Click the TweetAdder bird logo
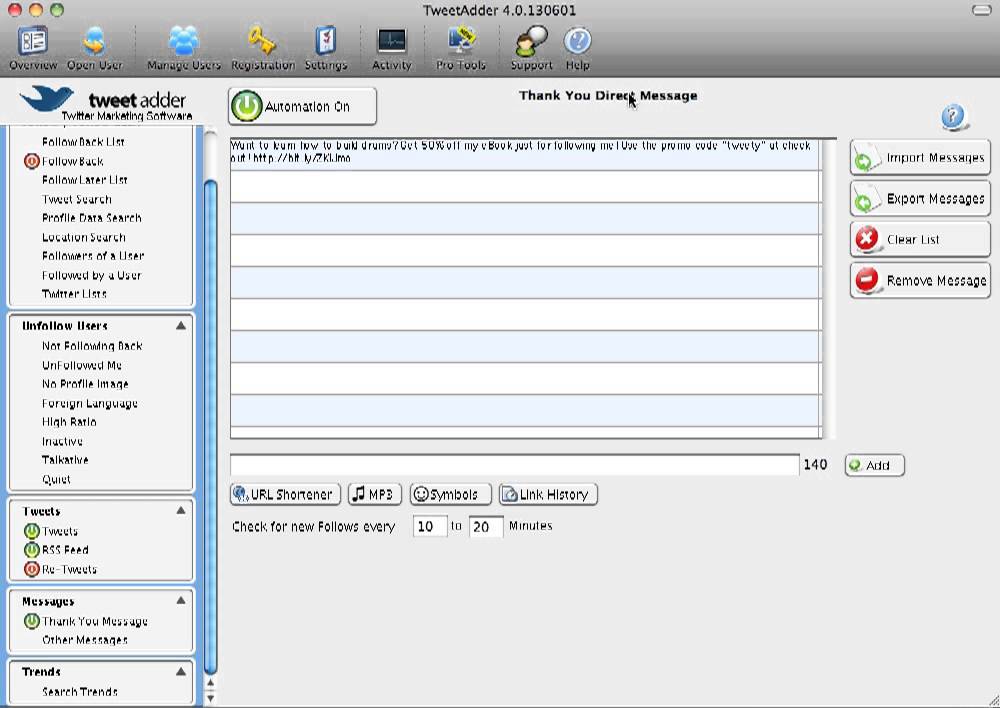Viewport: 1000px width, 708px height. [x=46, y=99]
